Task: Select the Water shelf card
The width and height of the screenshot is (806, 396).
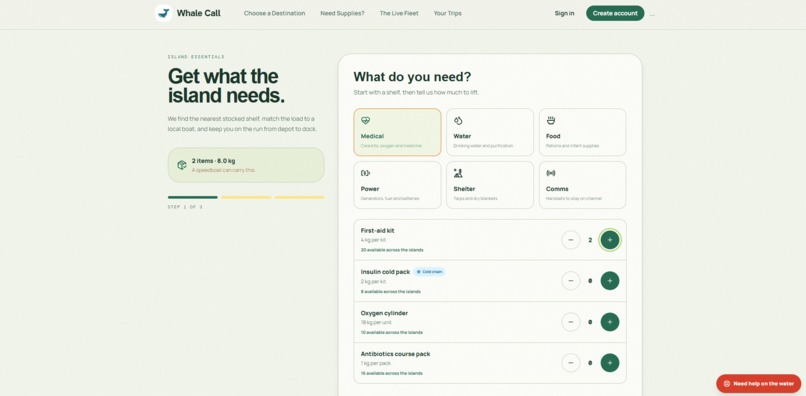Action: pos(490,132)
